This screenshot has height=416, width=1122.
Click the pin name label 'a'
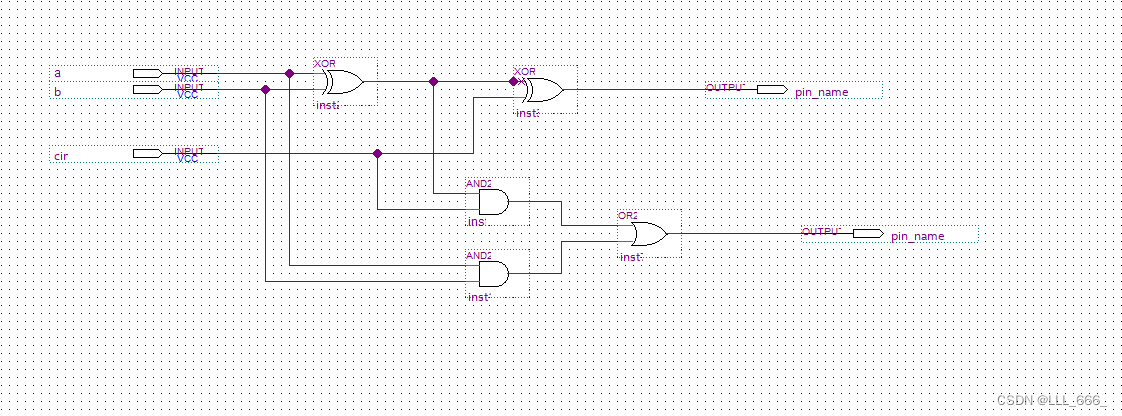(x=58, y=73)
